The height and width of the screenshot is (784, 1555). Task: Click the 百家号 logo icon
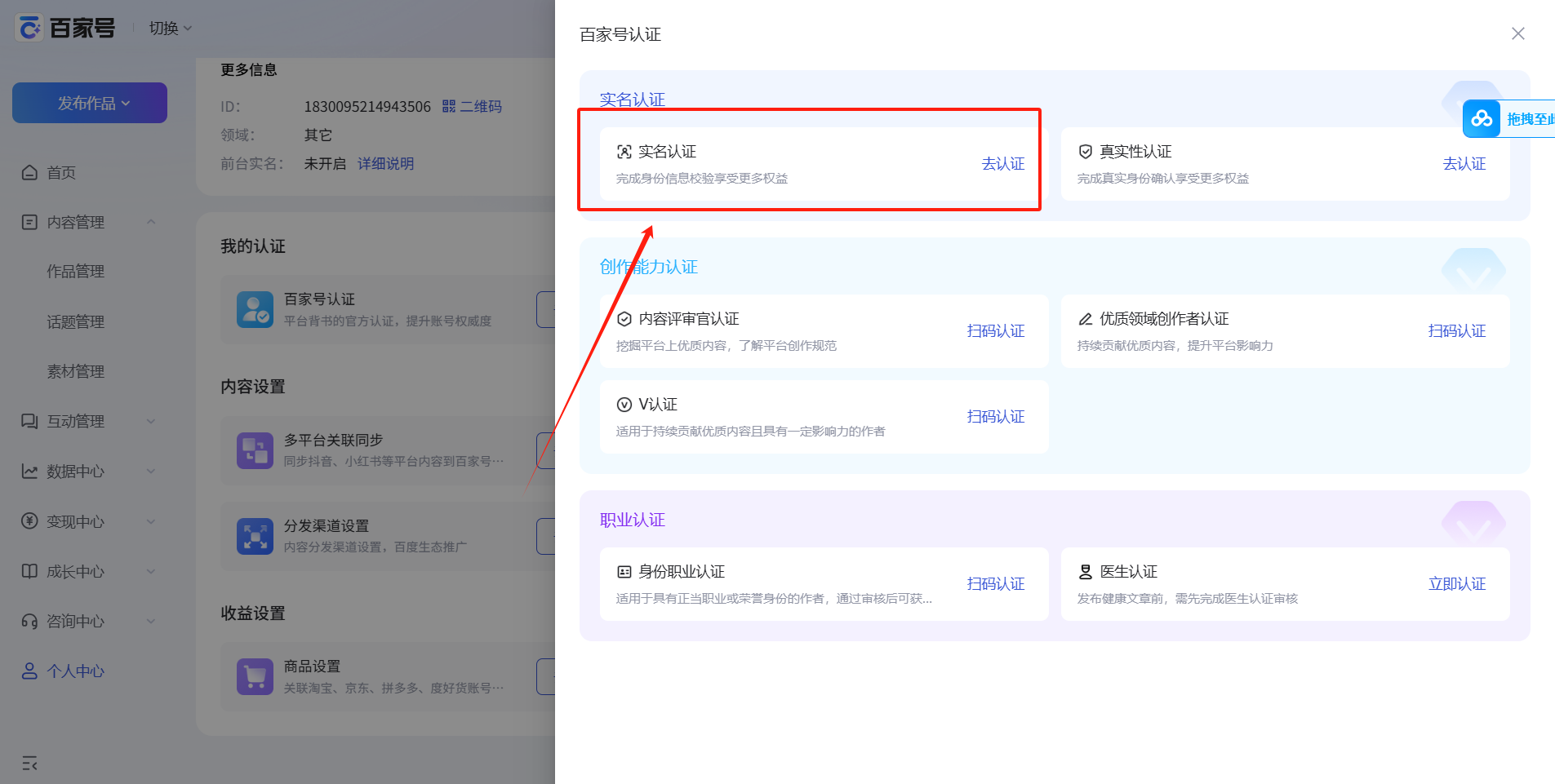click(x=30, y=29)
